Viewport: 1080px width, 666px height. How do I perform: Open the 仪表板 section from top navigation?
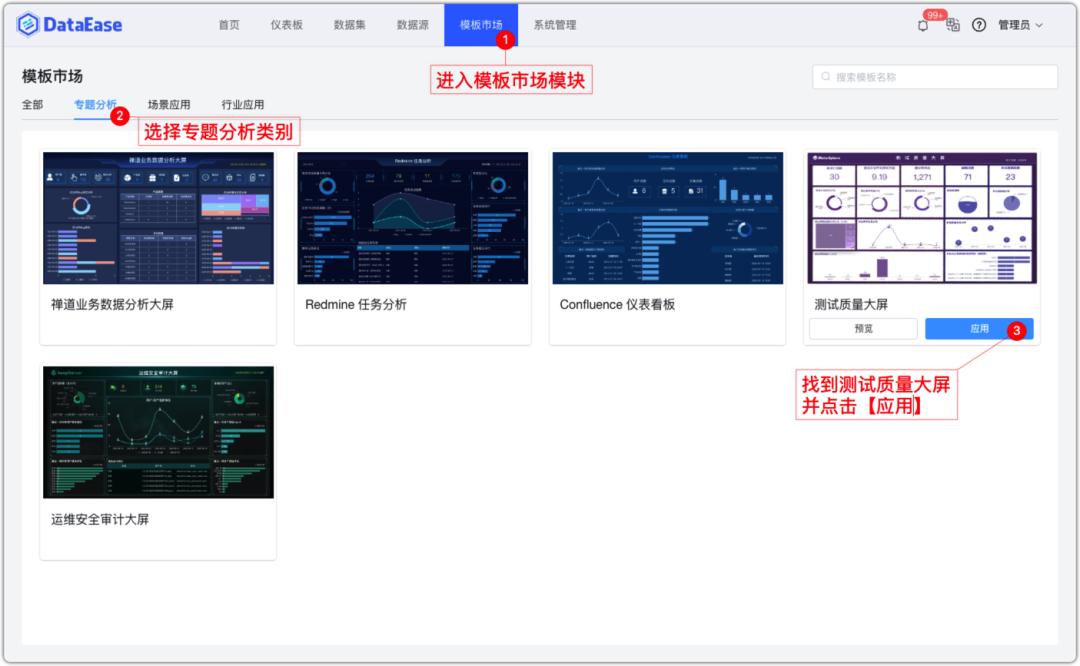point(288,24)
